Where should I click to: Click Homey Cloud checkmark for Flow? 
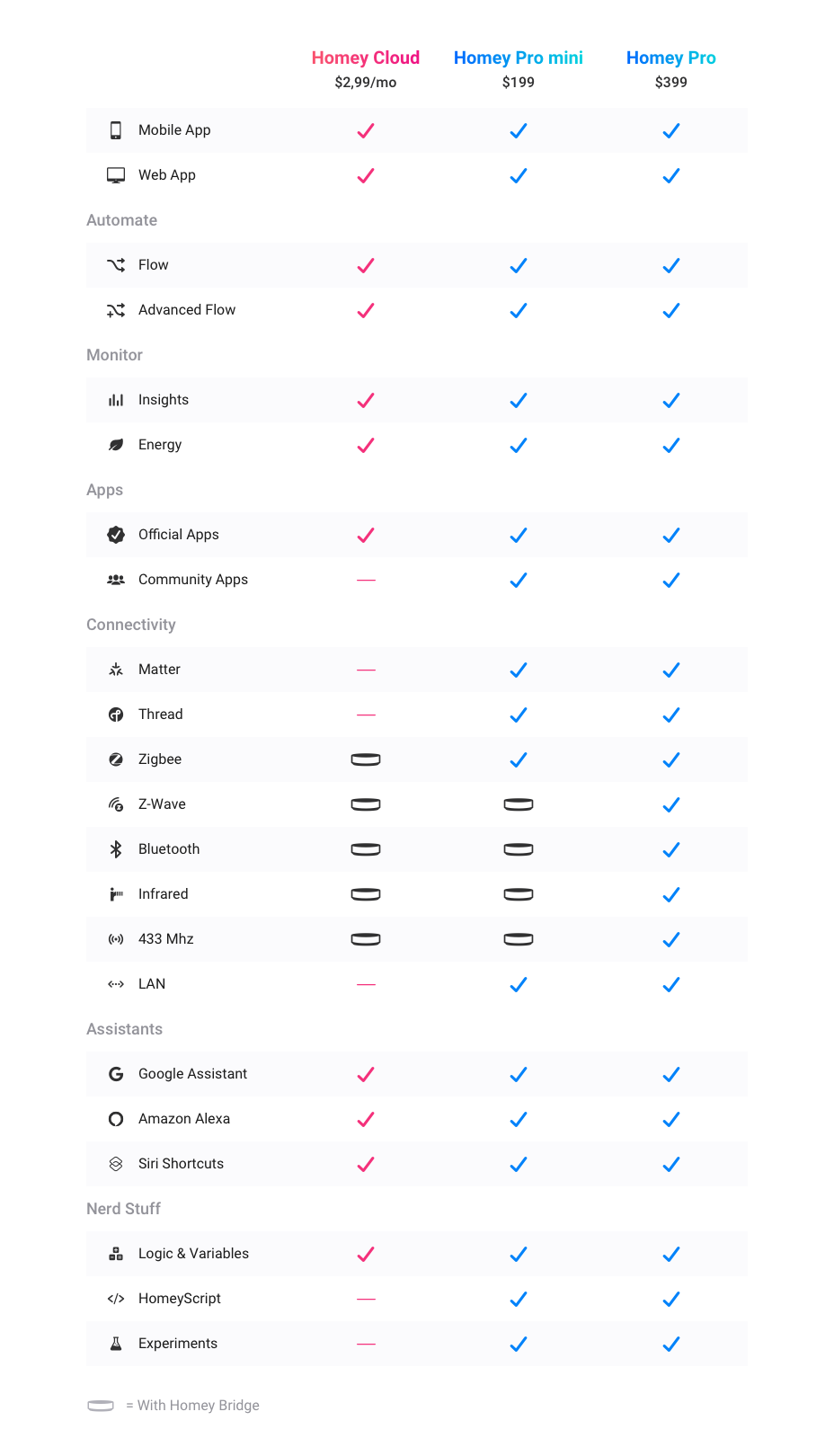pyautogui.click(x=366, y=265)
